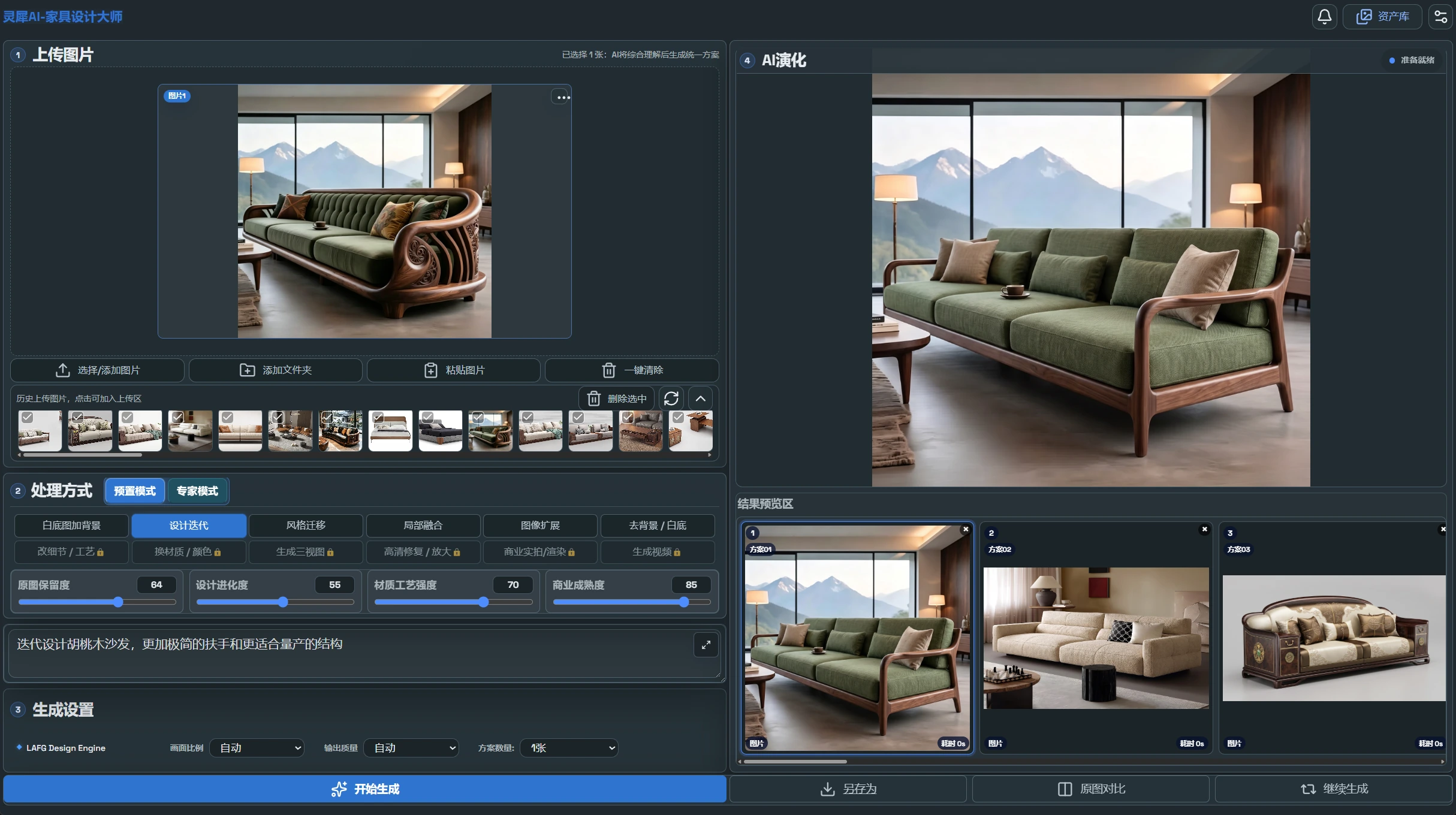This screenshot has width=1456, height=815.
Task: Click the 继续生成 button
Action: [1334, 789]
